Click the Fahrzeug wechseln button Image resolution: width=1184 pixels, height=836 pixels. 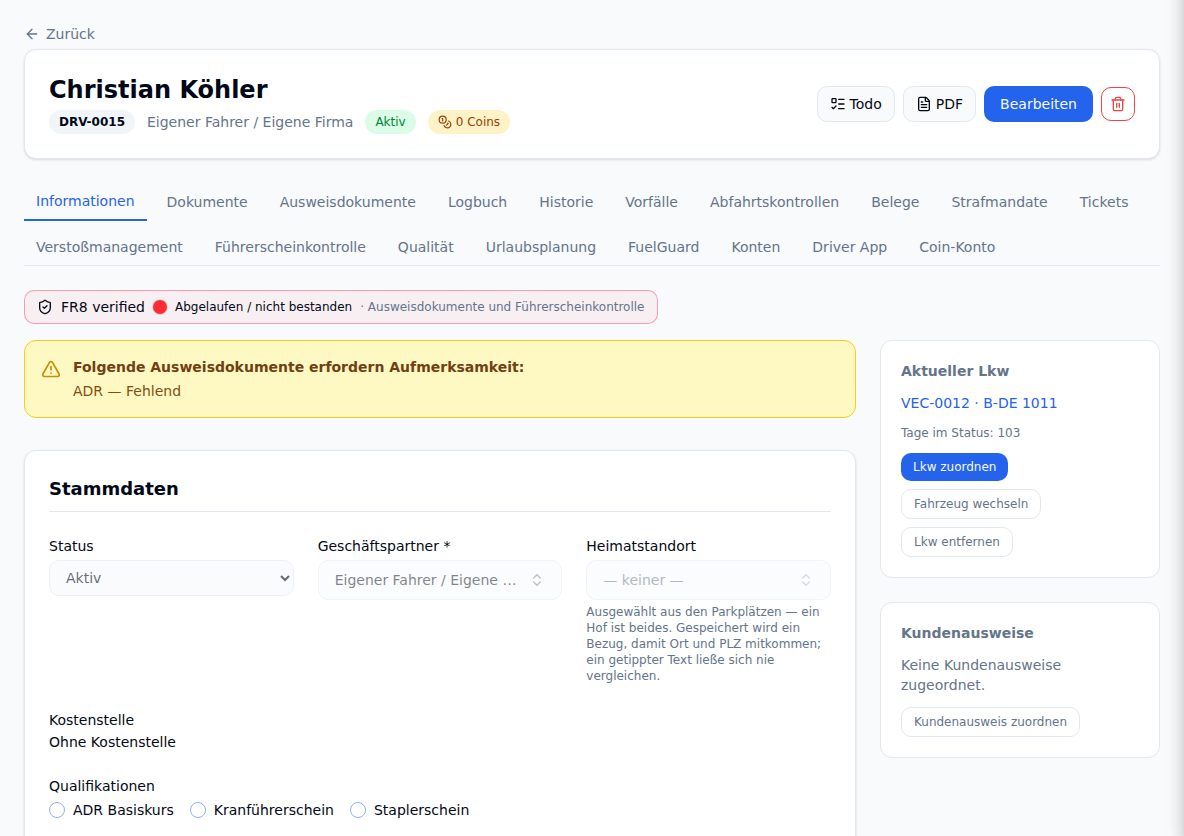pos(970,504)
